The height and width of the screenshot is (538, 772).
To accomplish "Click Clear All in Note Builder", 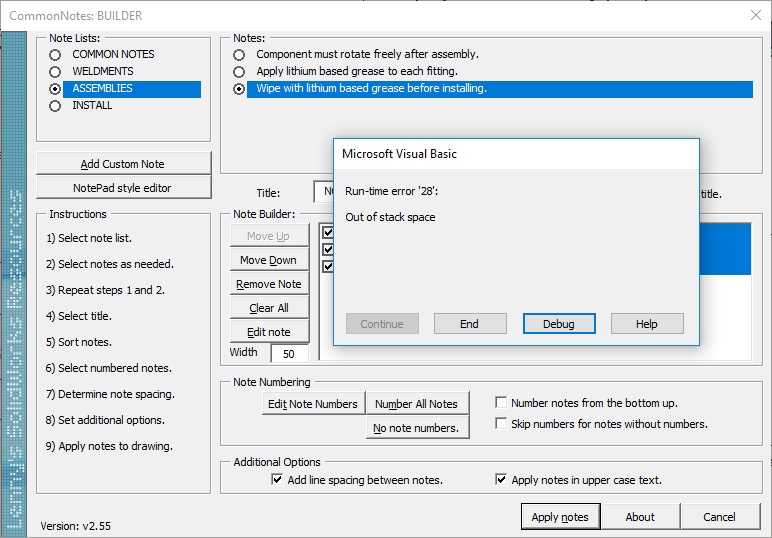I will (x=269, y=308).
